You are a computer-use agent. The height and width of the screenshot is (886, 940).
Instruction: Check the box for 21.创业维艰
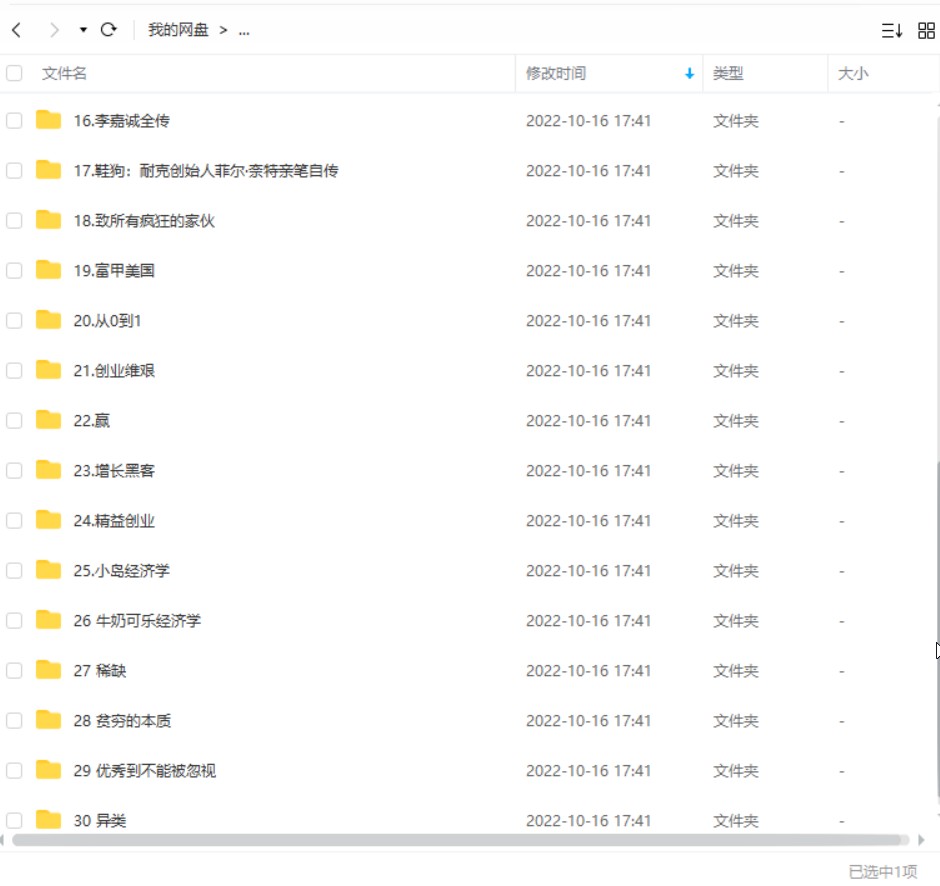[x=14, y=370]
